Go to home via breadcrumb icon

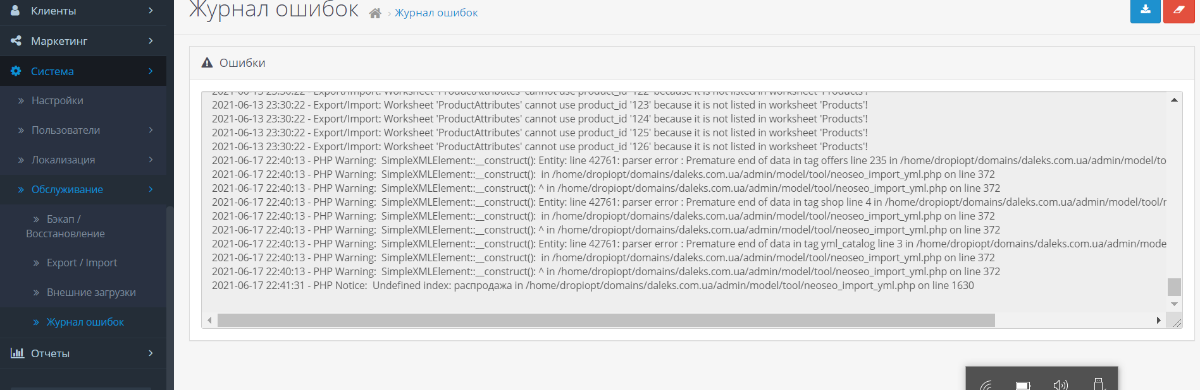(x=376, y=14)
